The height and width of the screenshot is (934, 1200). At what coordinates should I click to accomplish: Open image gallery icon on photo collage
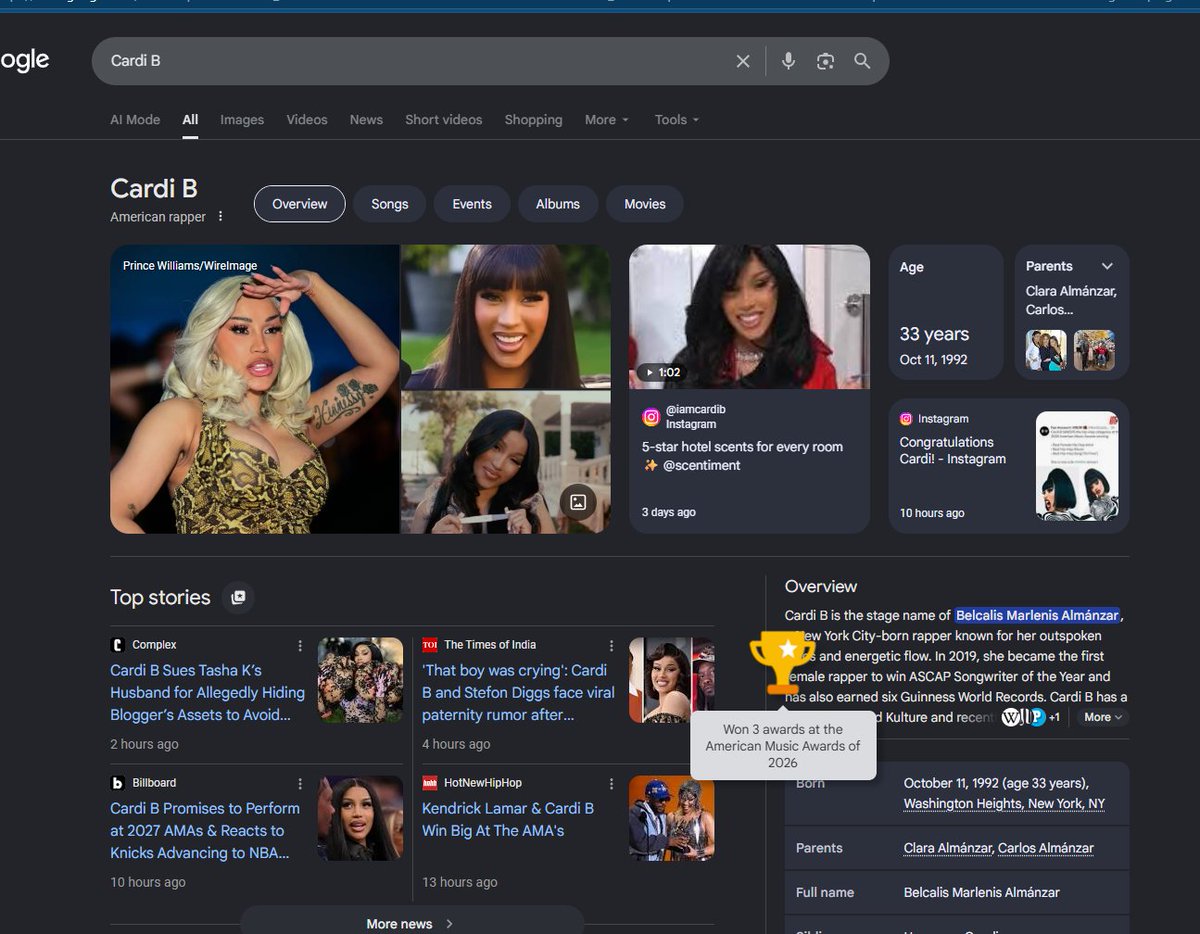coord(577,501)
